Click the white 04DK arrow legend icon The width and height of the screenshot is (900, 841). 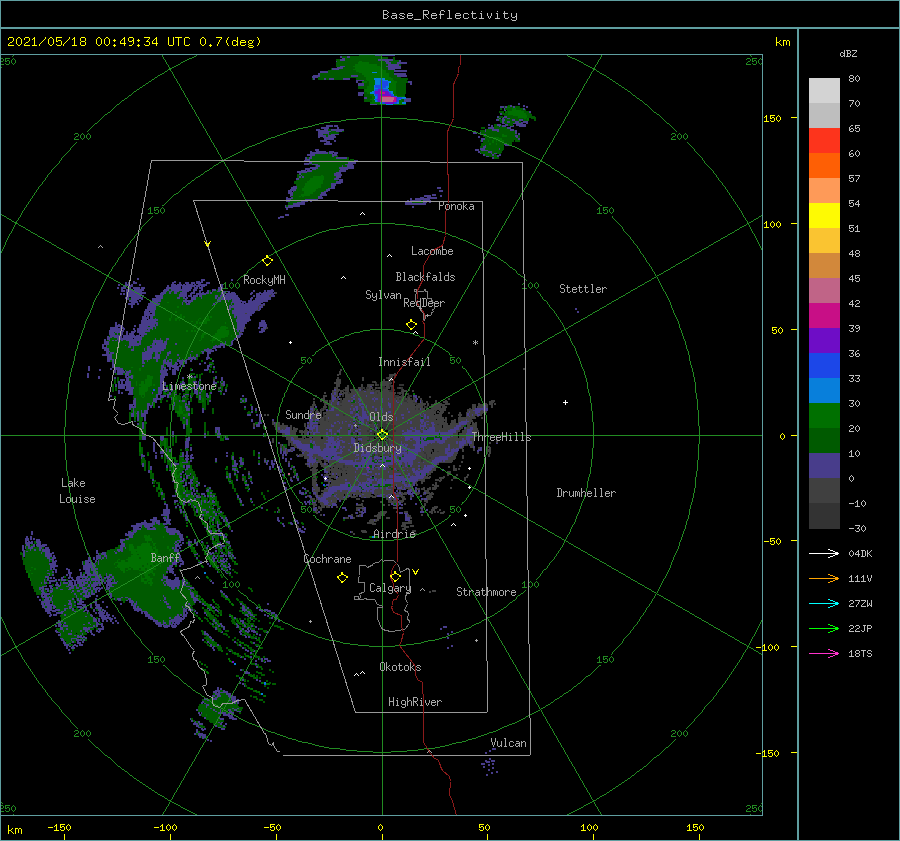[x=824, y=553]
